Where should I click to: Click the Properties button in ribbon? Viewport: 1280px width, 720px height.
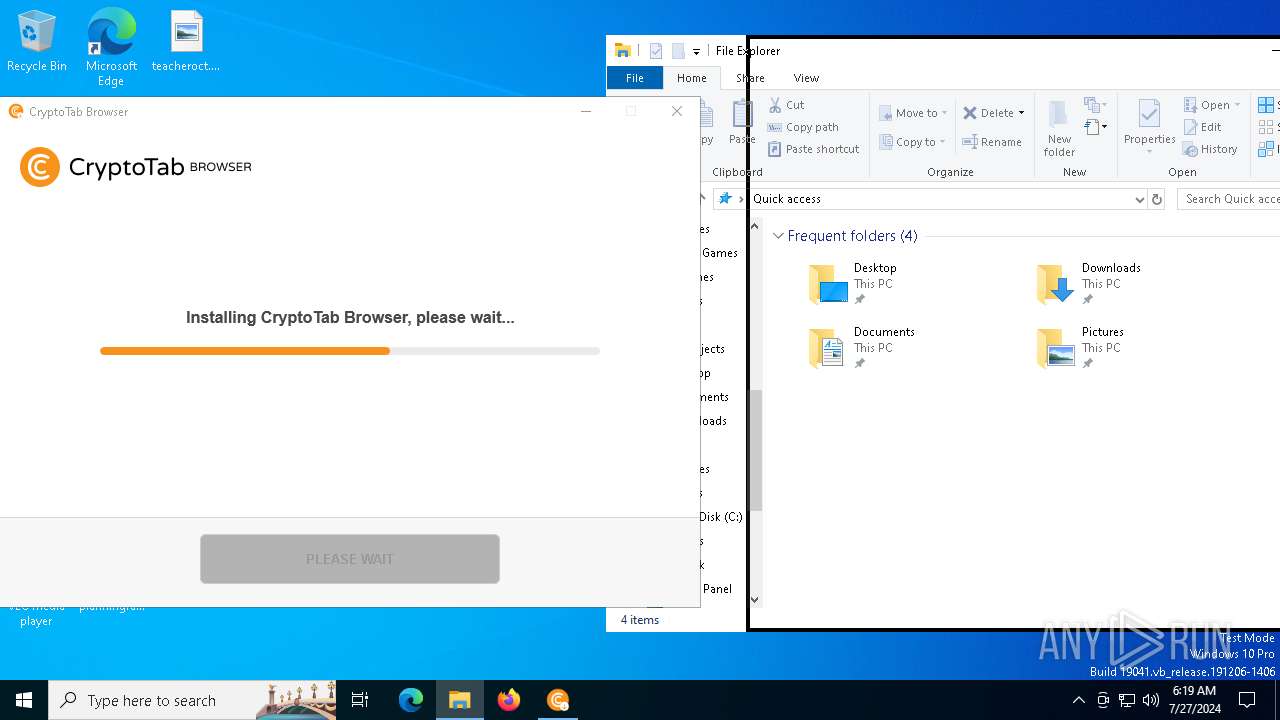(1149, 127)
